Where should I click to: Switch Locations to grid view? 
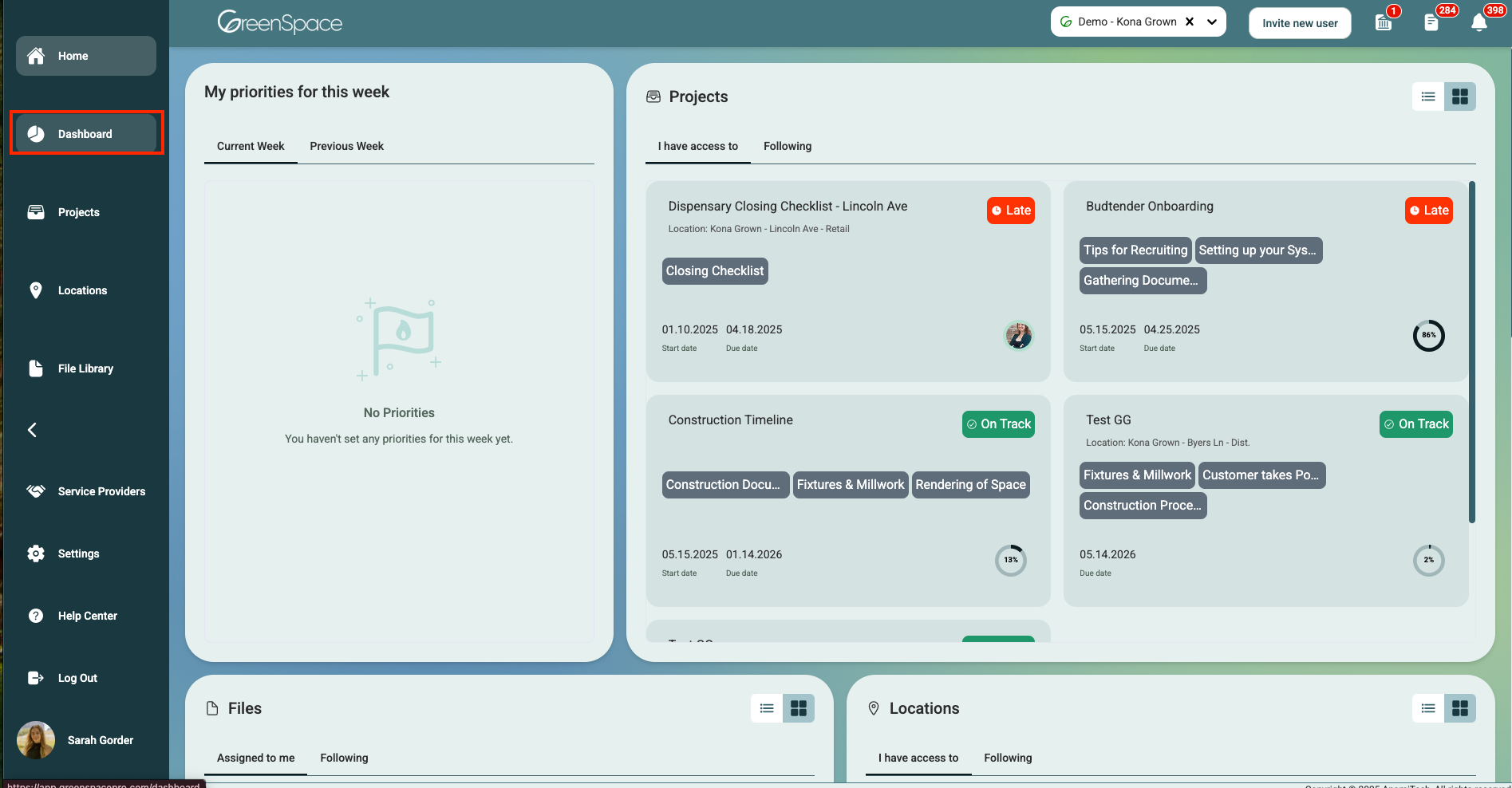[x=1460, y=708]
